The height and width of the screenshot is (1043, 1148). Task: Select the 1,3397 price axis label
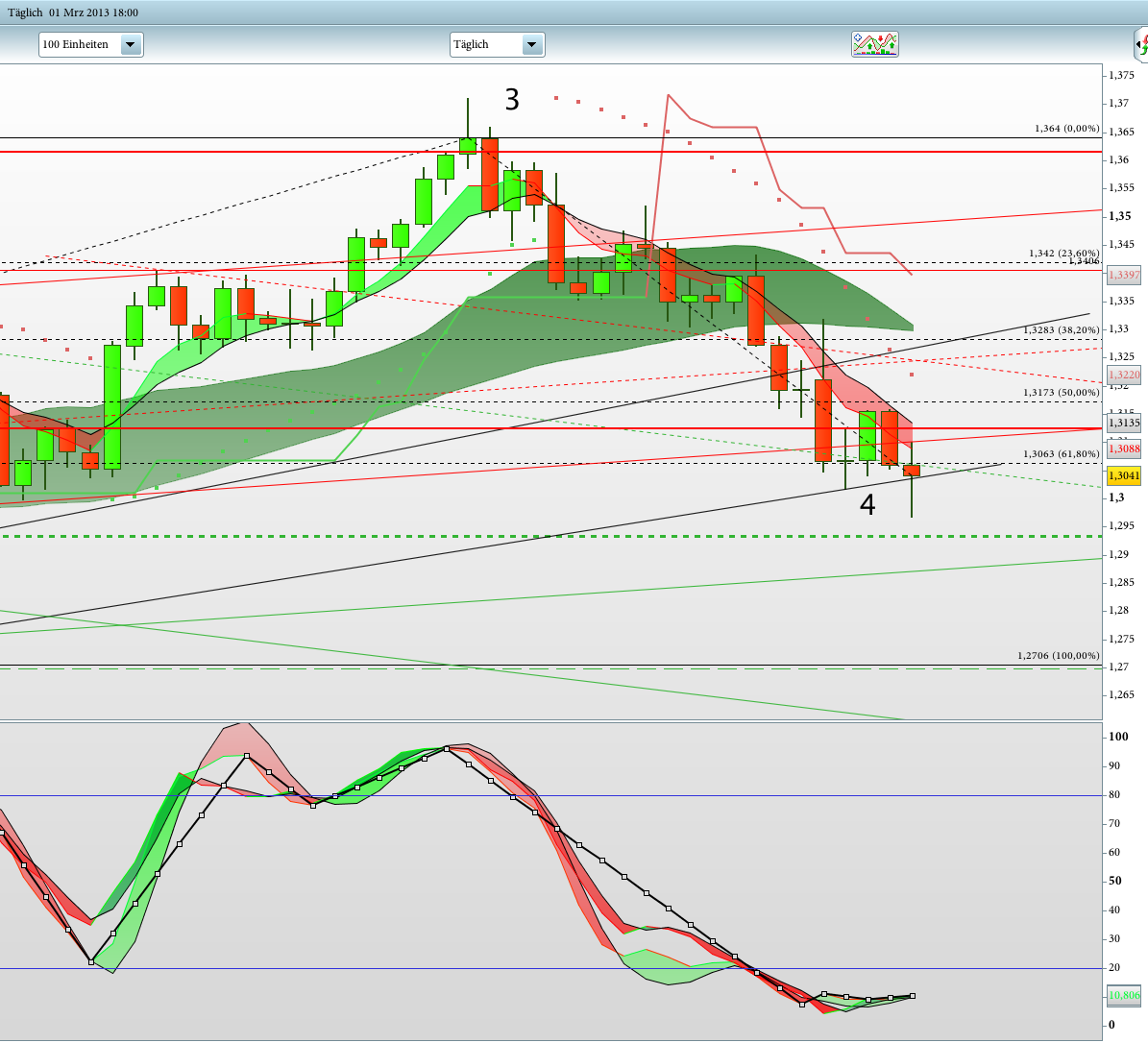point(1124,276)
